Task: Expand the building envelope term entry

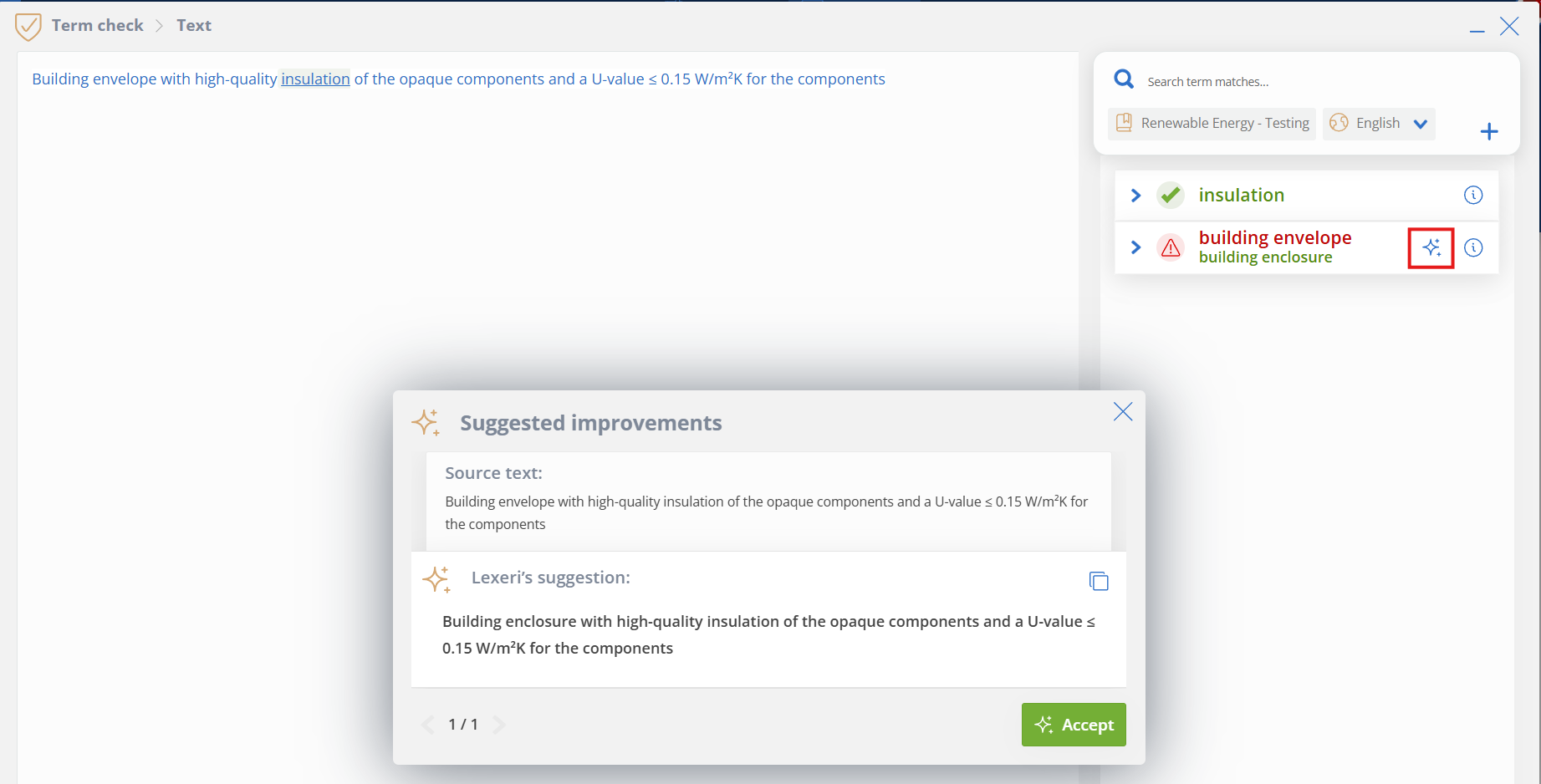Action: [1135, 247]
